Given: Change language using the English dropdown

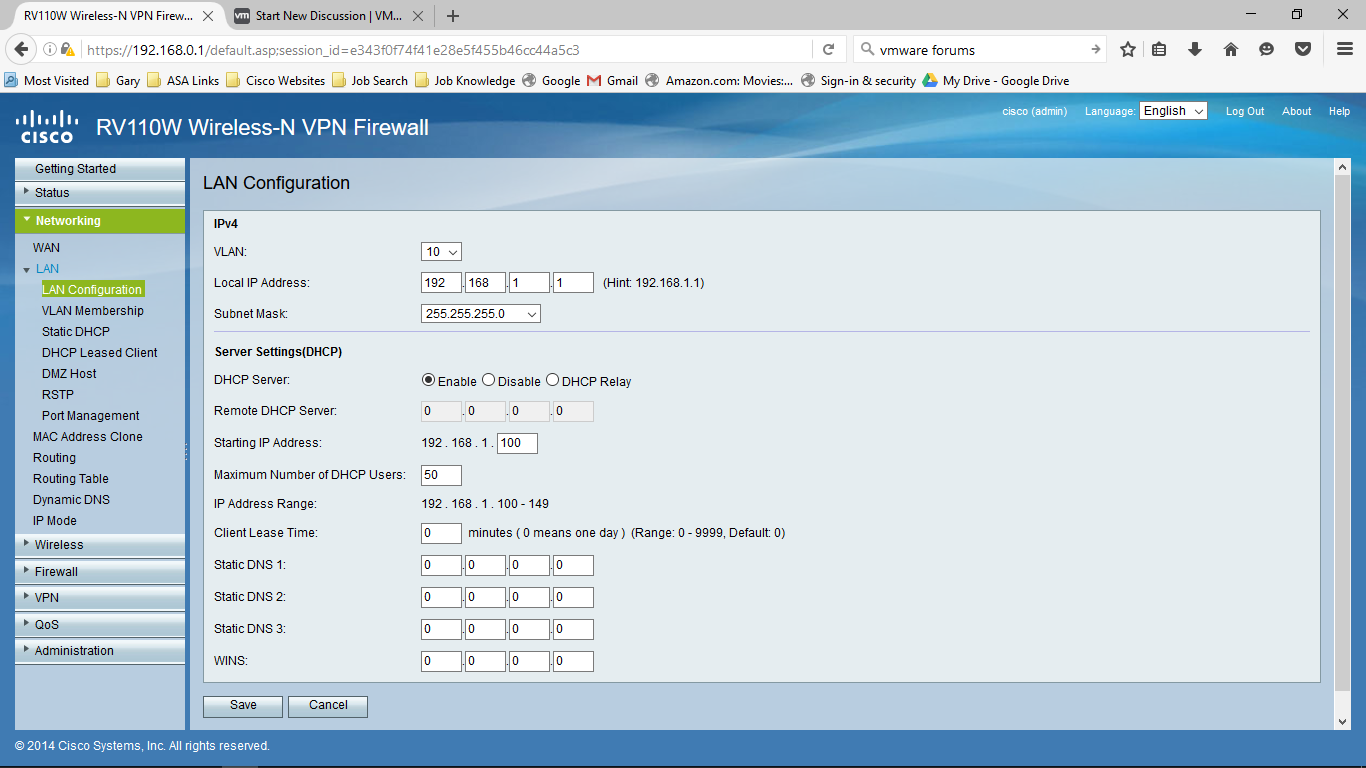Looking at the screenshot, I should (1172, 110).
